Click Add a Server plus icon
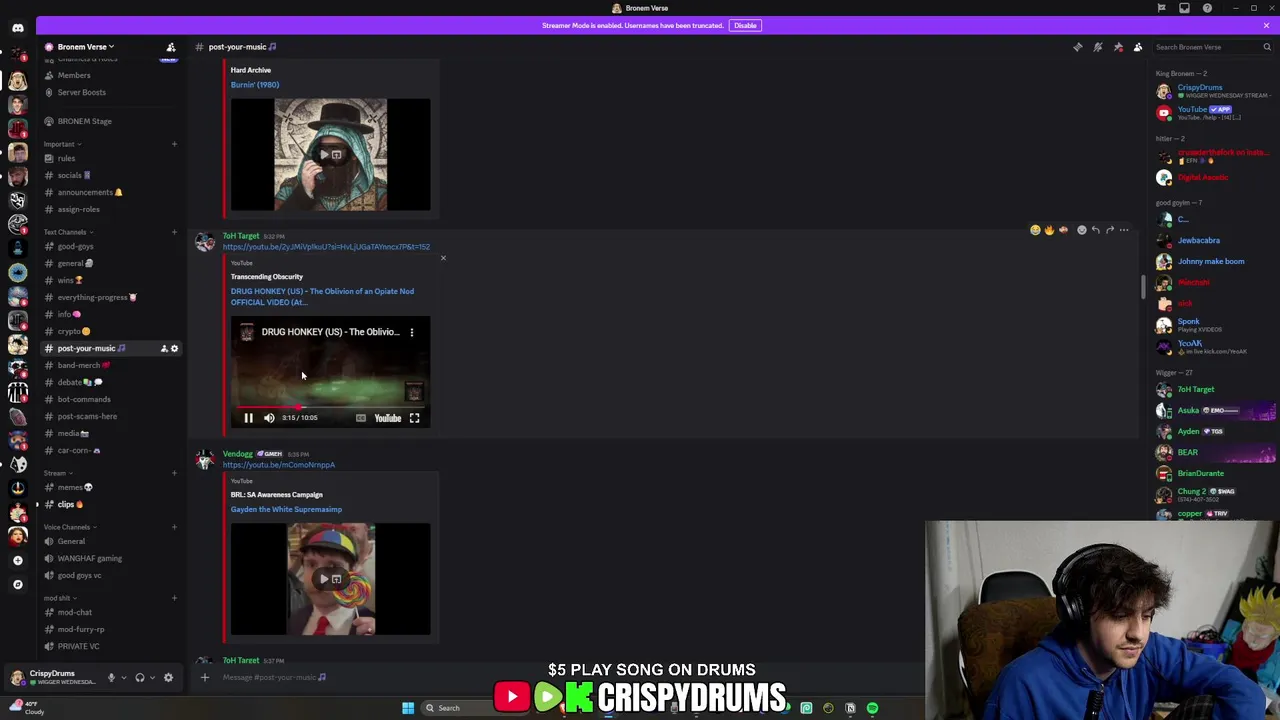Viewport: 1280px width, 720px height. pyautogui.click(x=17, y=560)
